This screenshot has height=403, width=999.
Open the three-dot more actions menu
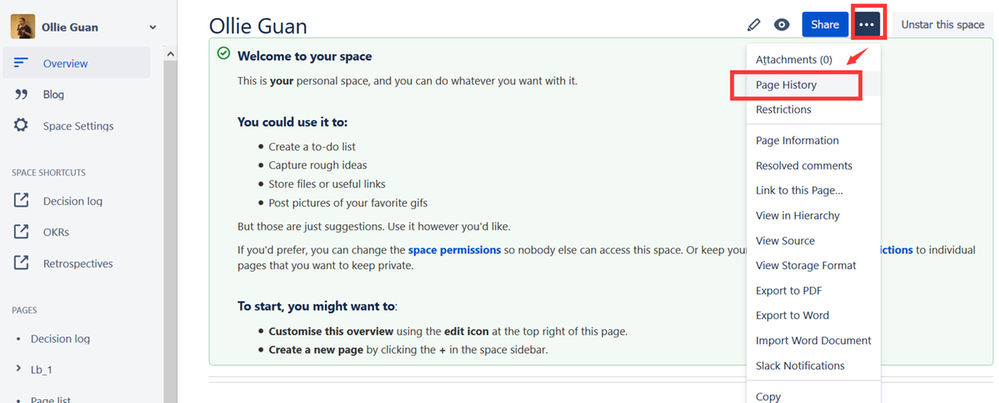(866, 25)
